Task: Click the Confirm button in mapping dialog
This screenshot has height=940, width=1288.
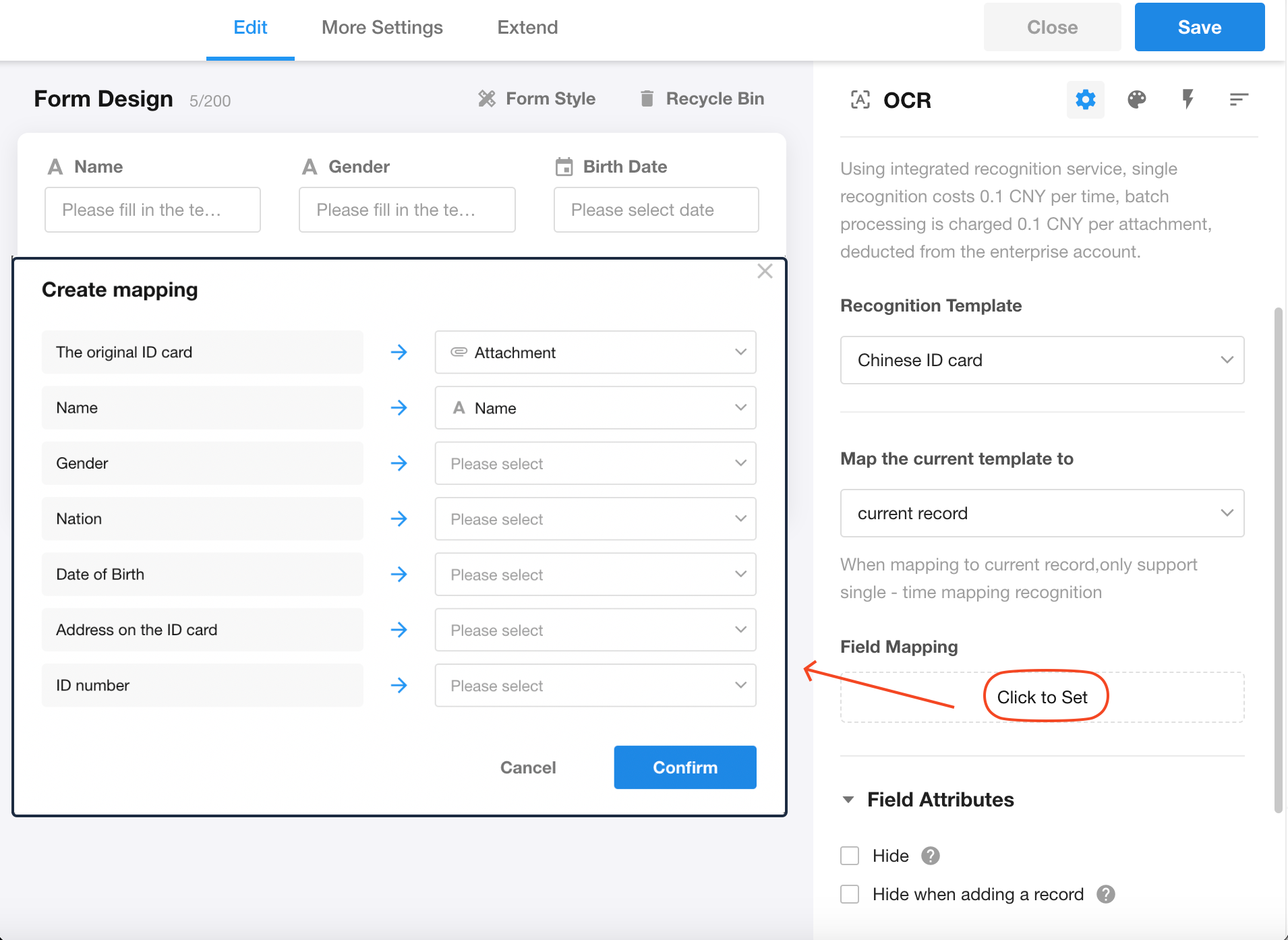Action: click(684, 767)
